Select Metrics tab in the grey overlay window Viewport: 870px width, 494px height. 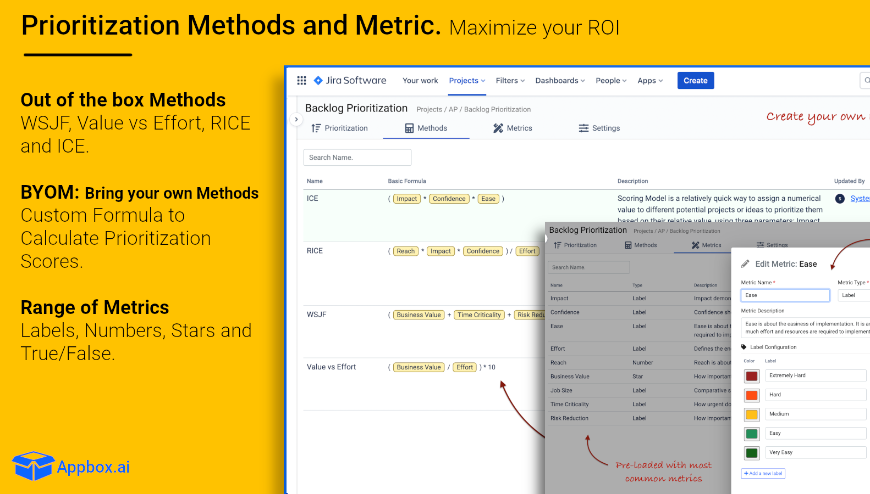(706, 245)
